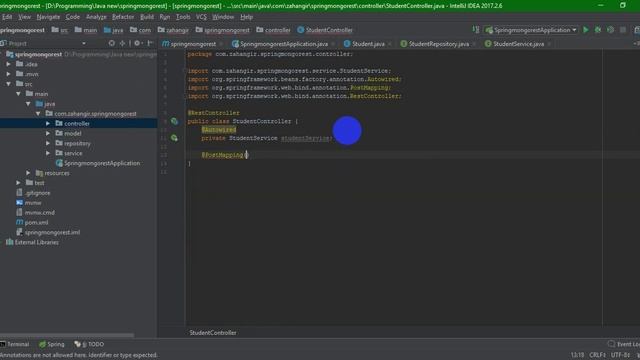Click the Stop process icon

(x=623, y=30)
